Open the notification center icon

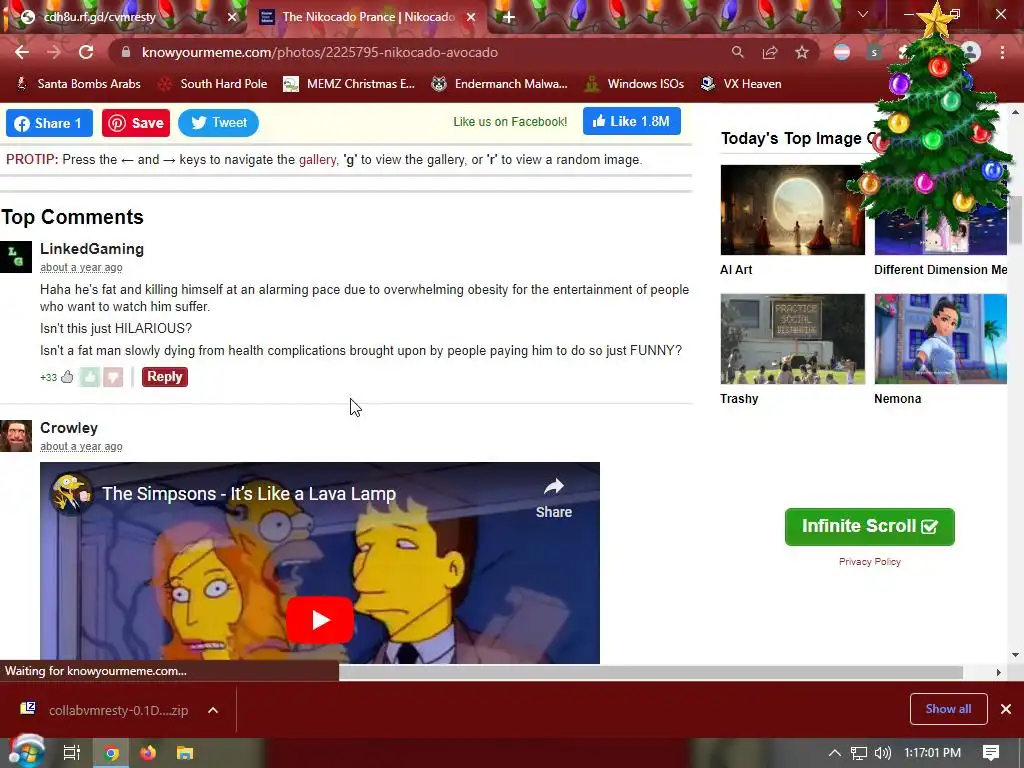point(991,753)
